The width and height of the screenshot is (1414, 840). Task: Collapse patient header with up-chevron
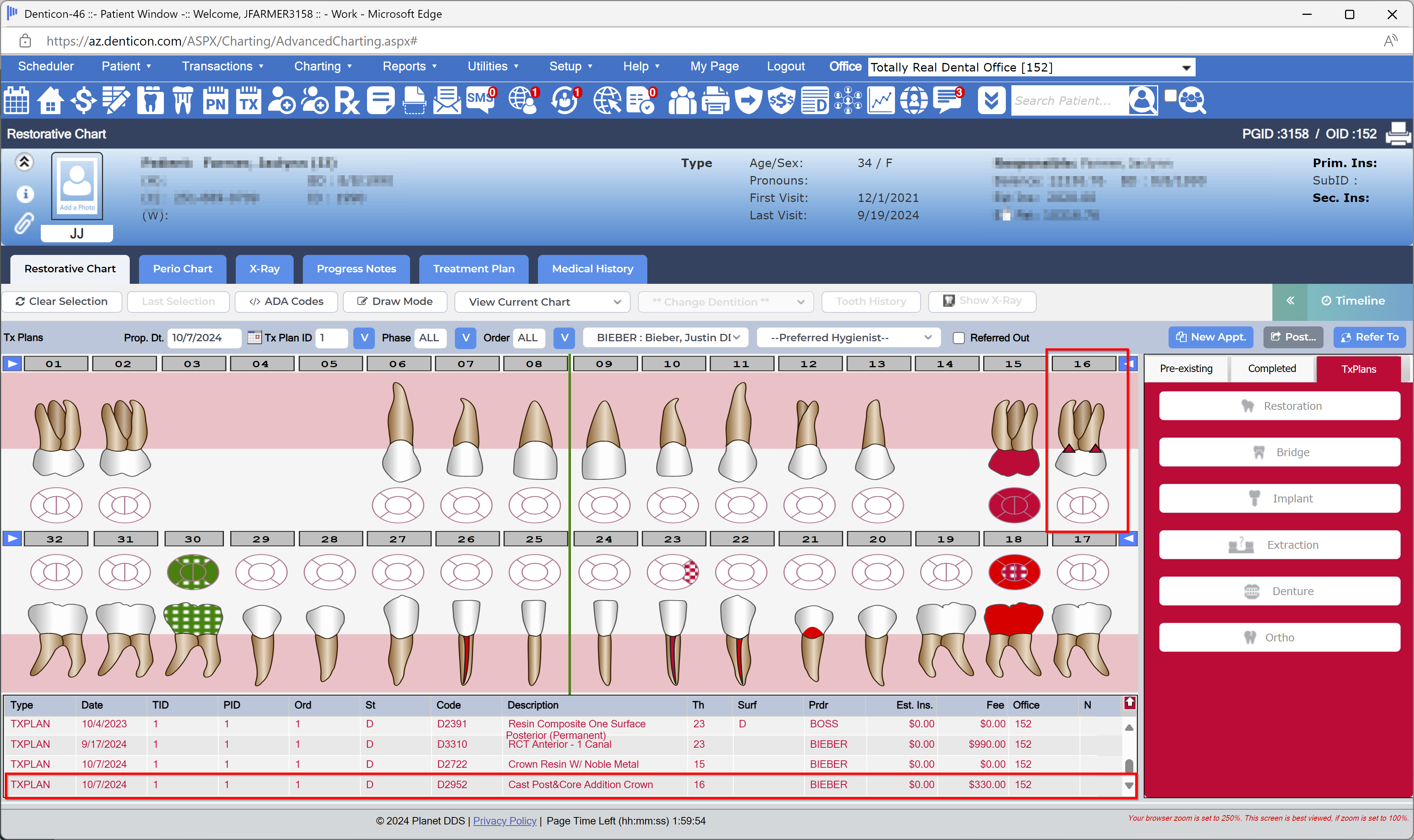[x=24, y=162]
